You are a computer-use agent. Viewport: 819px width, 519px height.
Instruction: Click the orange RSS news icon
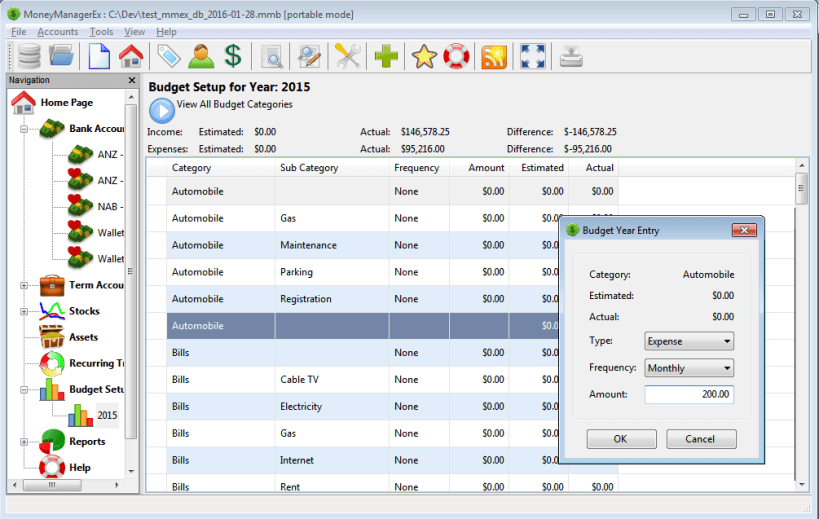(x=494, y=56)
